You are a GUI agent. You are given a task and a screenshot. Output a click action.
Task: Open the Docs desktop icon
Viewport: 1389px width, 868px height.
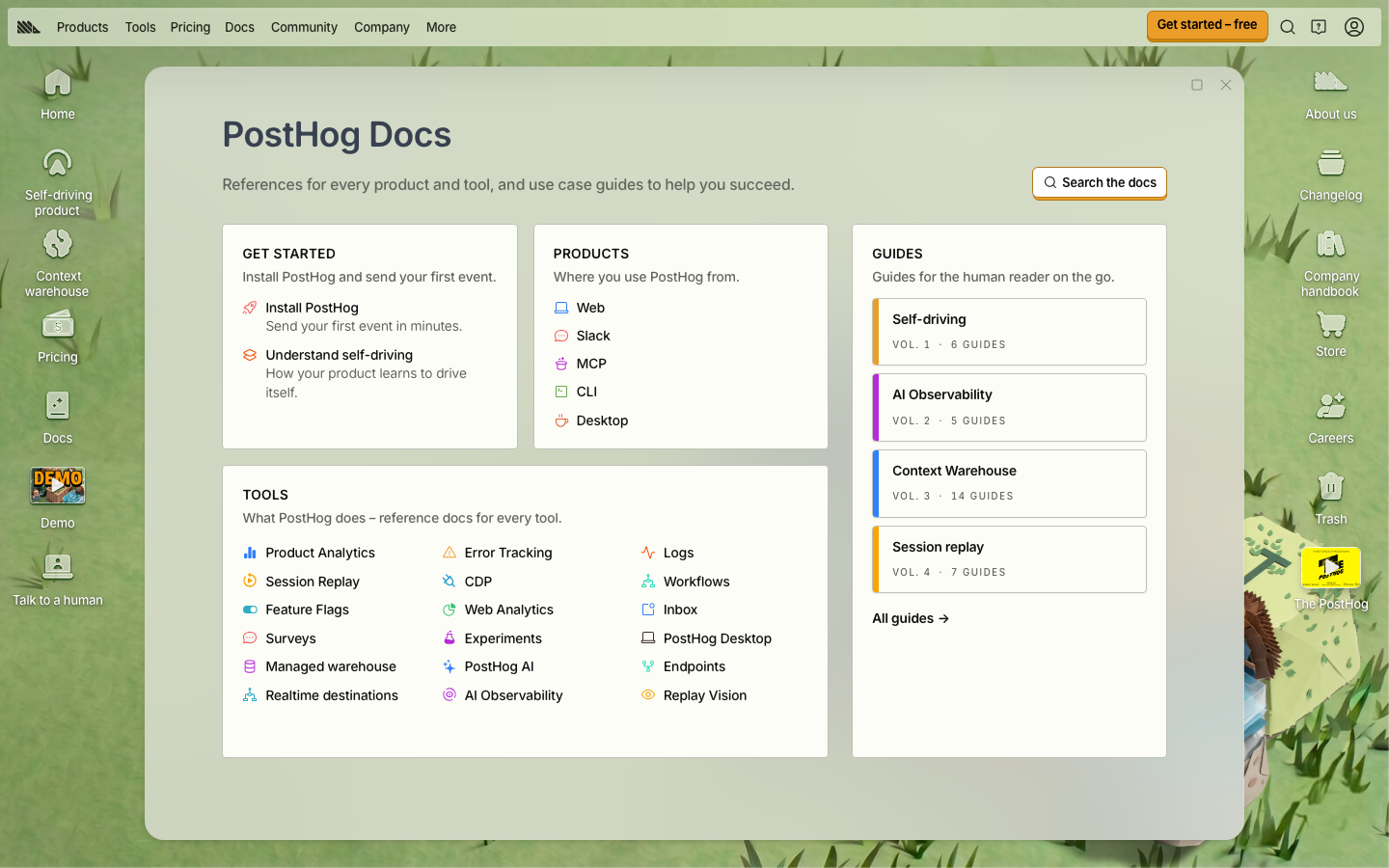pos(58,418)
